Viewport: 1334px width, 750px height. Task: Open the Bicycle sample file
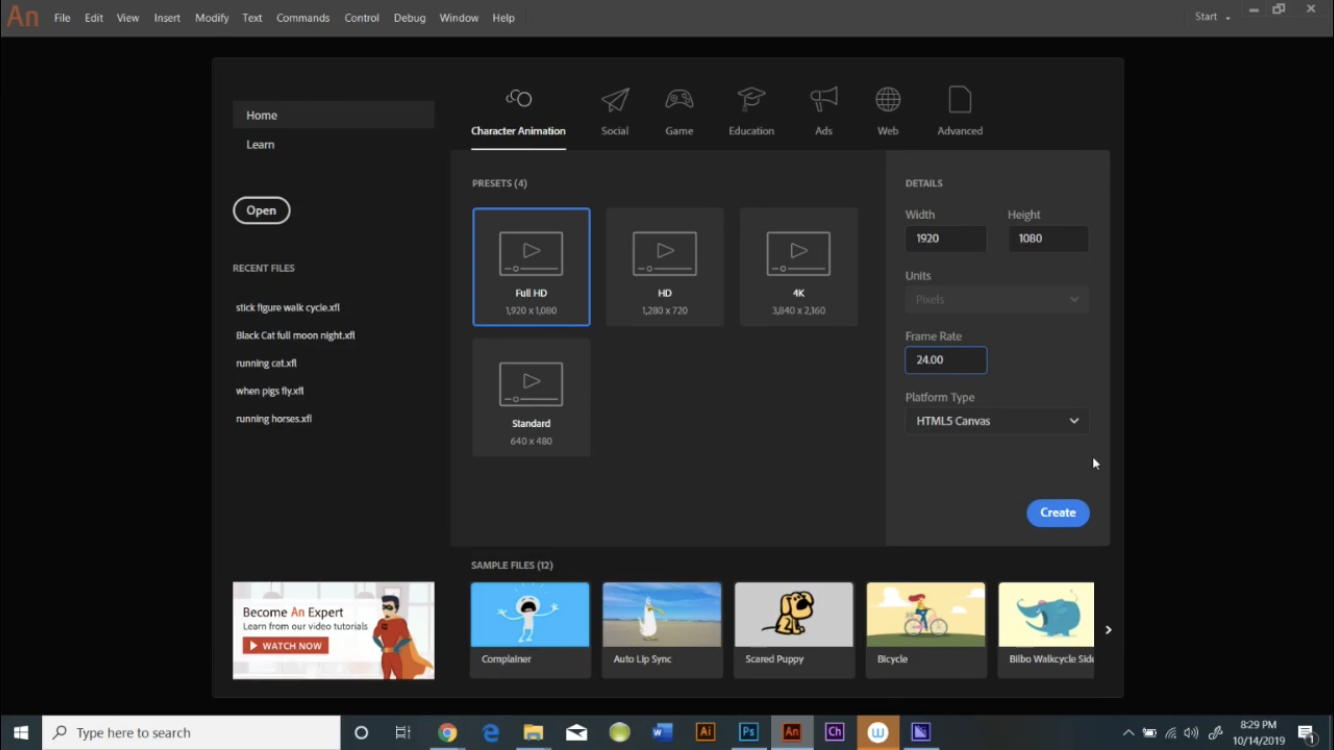click(x=926, y=630)
